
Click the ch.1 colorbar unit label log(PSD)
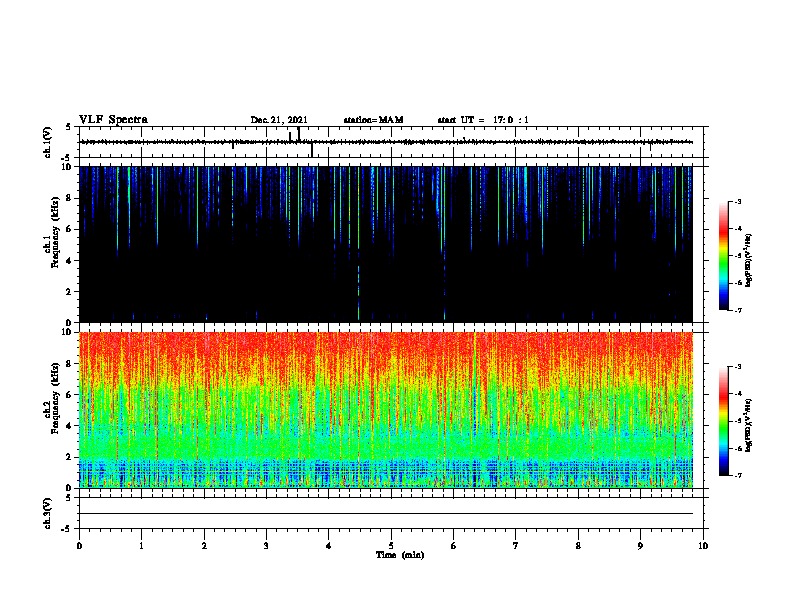tap(749, 260)
